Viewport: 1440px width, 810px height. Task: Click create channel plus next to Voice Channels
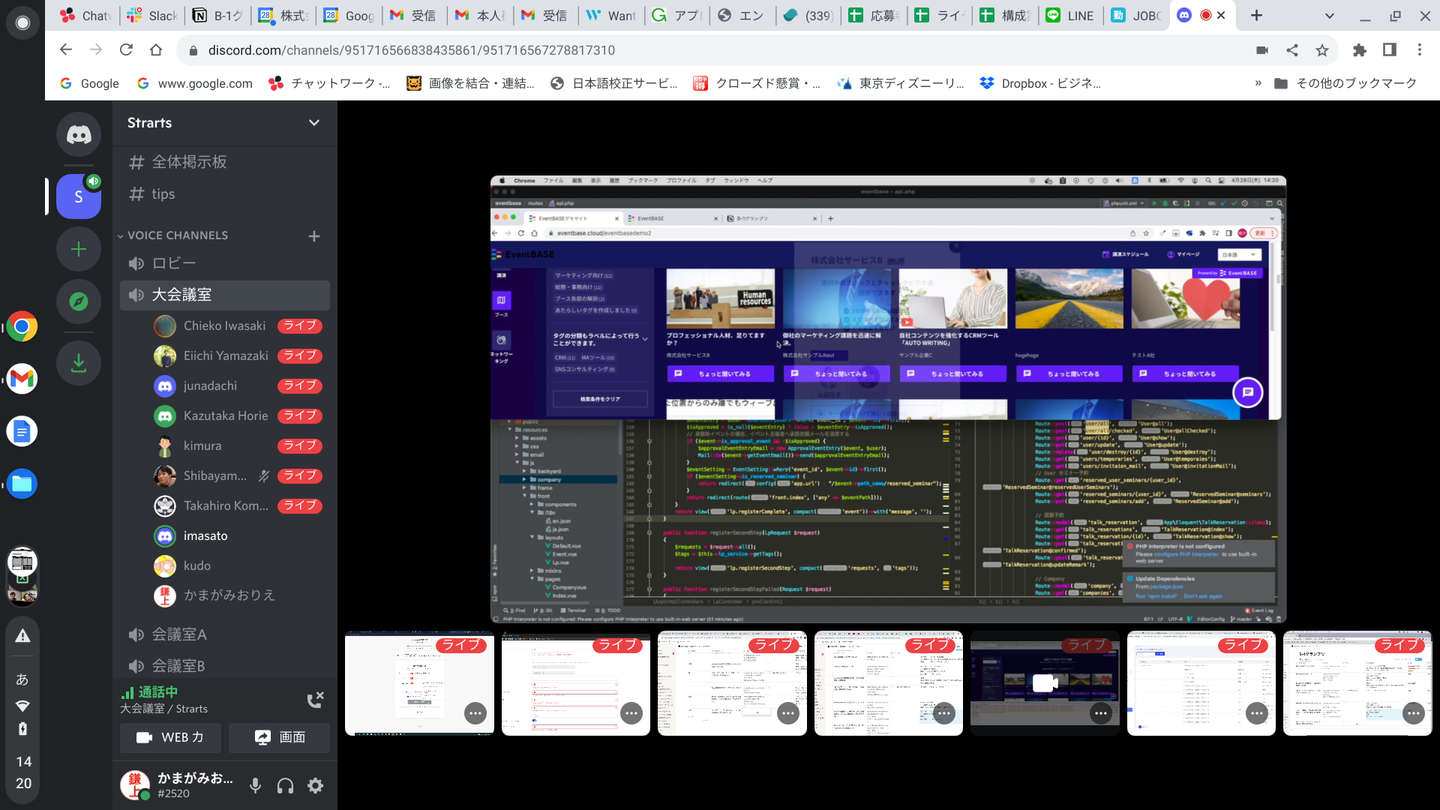pyautogui.click(x=314, y=236)
